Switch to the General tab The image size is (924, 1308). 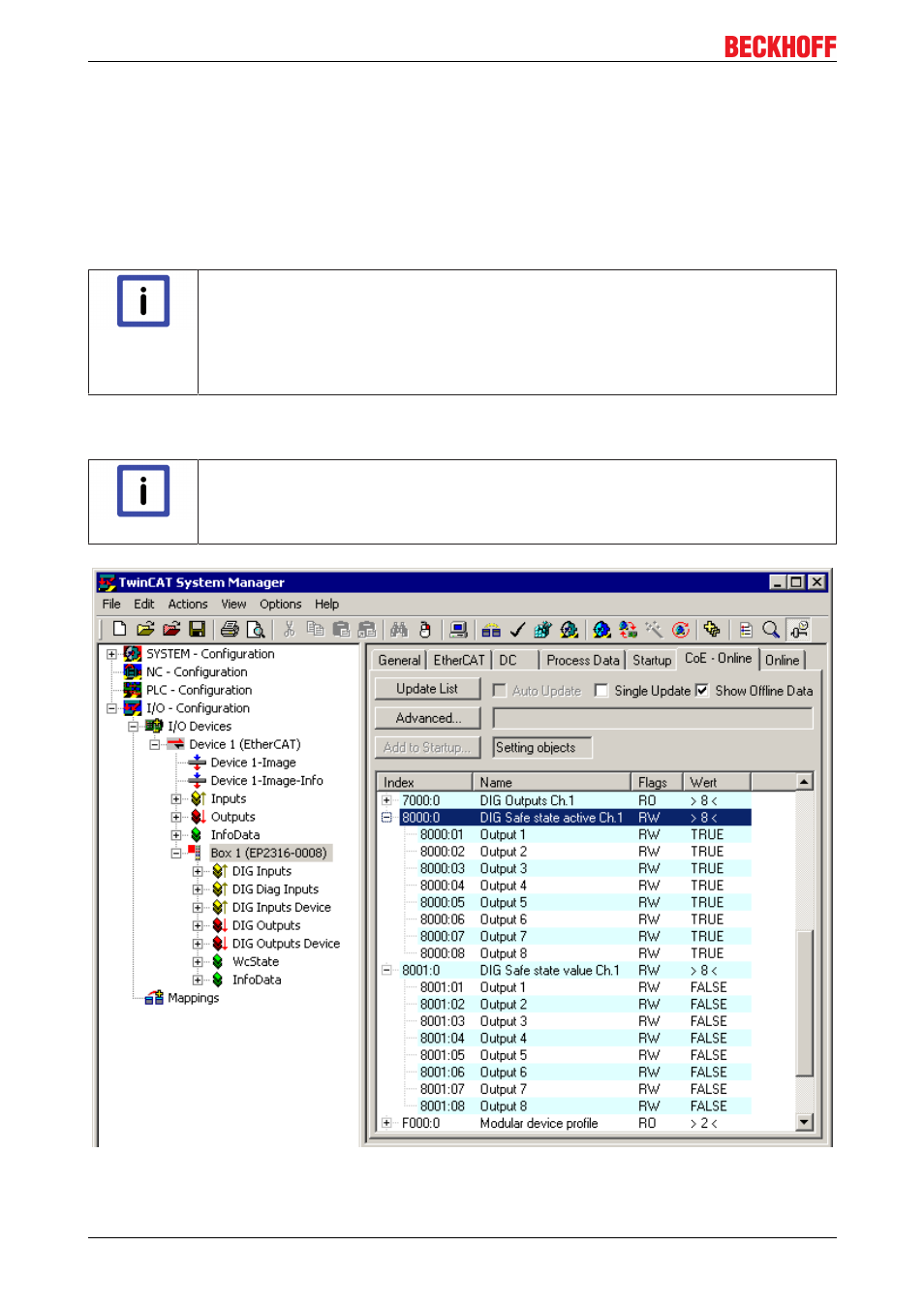coord(399,660)
